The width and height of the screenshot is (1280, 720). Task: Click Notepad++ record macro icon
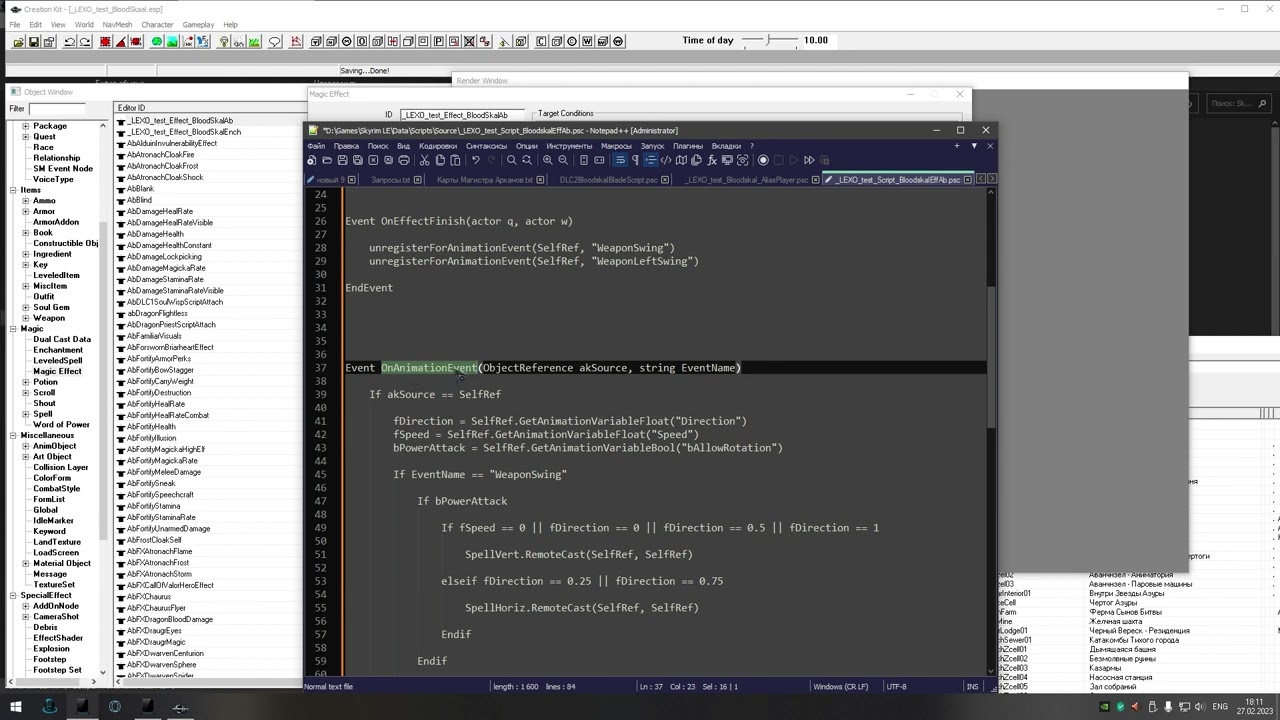click(x=763, y=160)
